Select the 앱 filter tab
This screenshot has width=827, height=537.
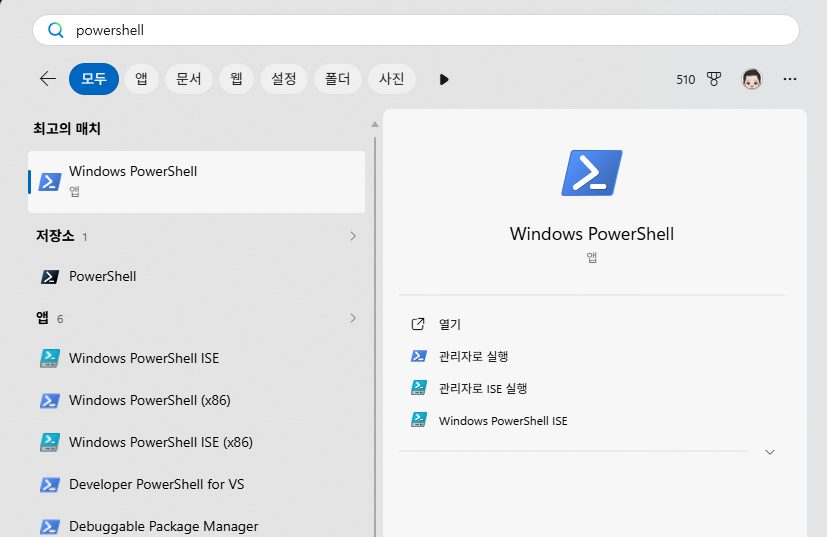tap(141, 79)
